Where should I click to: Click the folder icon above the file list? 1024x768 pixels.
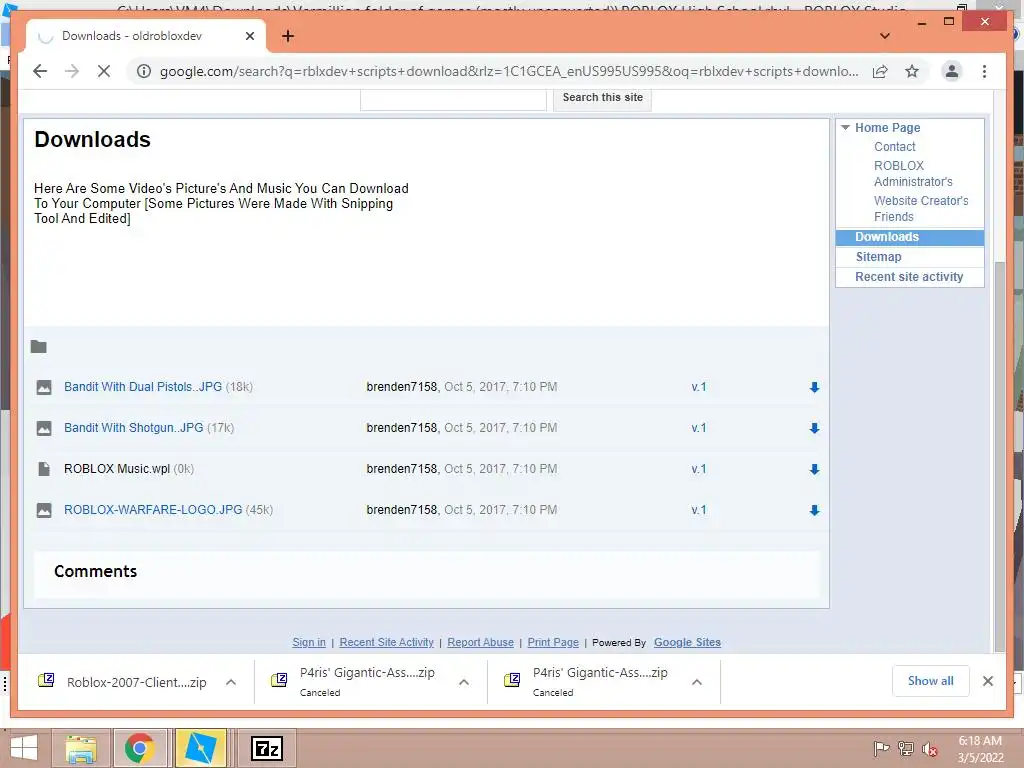39,347
